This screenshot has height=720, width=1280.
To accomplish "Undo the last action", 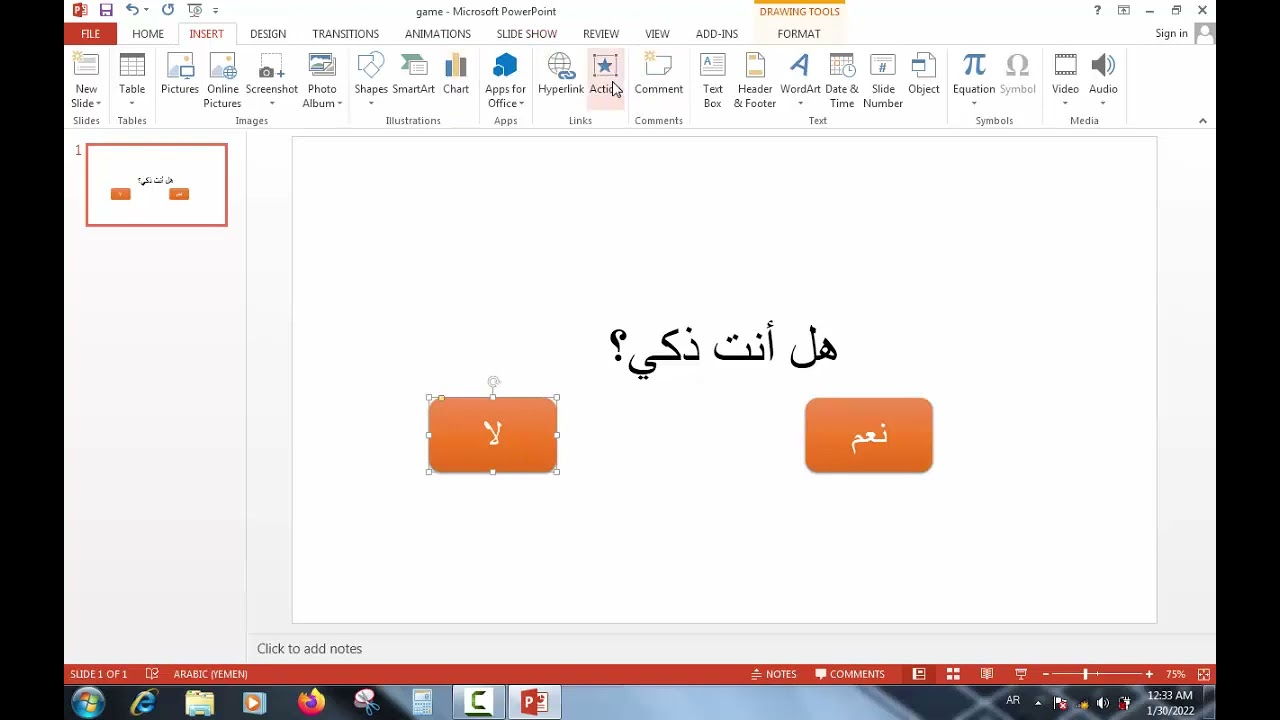I will click(131, 10).
